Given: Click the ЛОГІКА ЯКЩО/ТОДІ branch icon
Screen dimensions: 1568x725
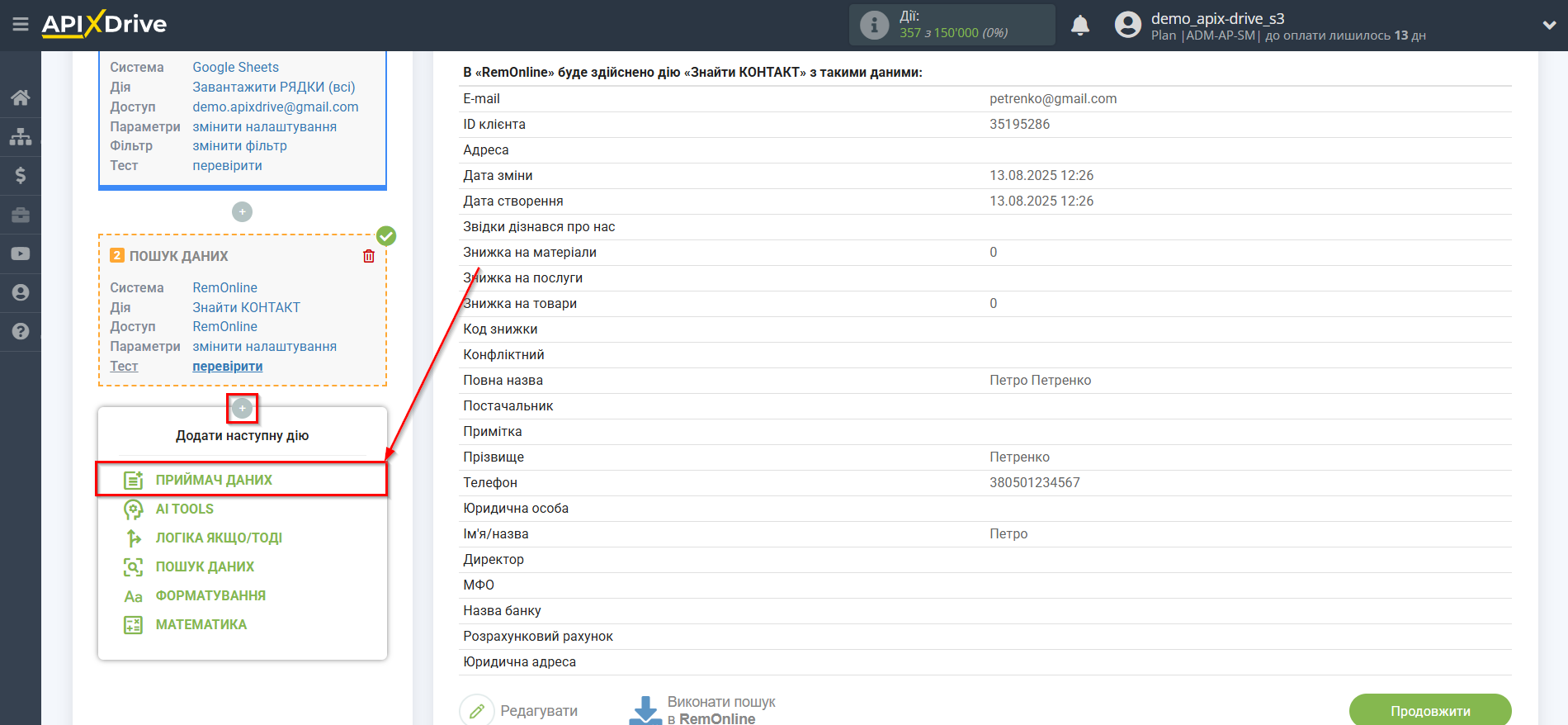Looking at the screenshot, I should [133, 538].
